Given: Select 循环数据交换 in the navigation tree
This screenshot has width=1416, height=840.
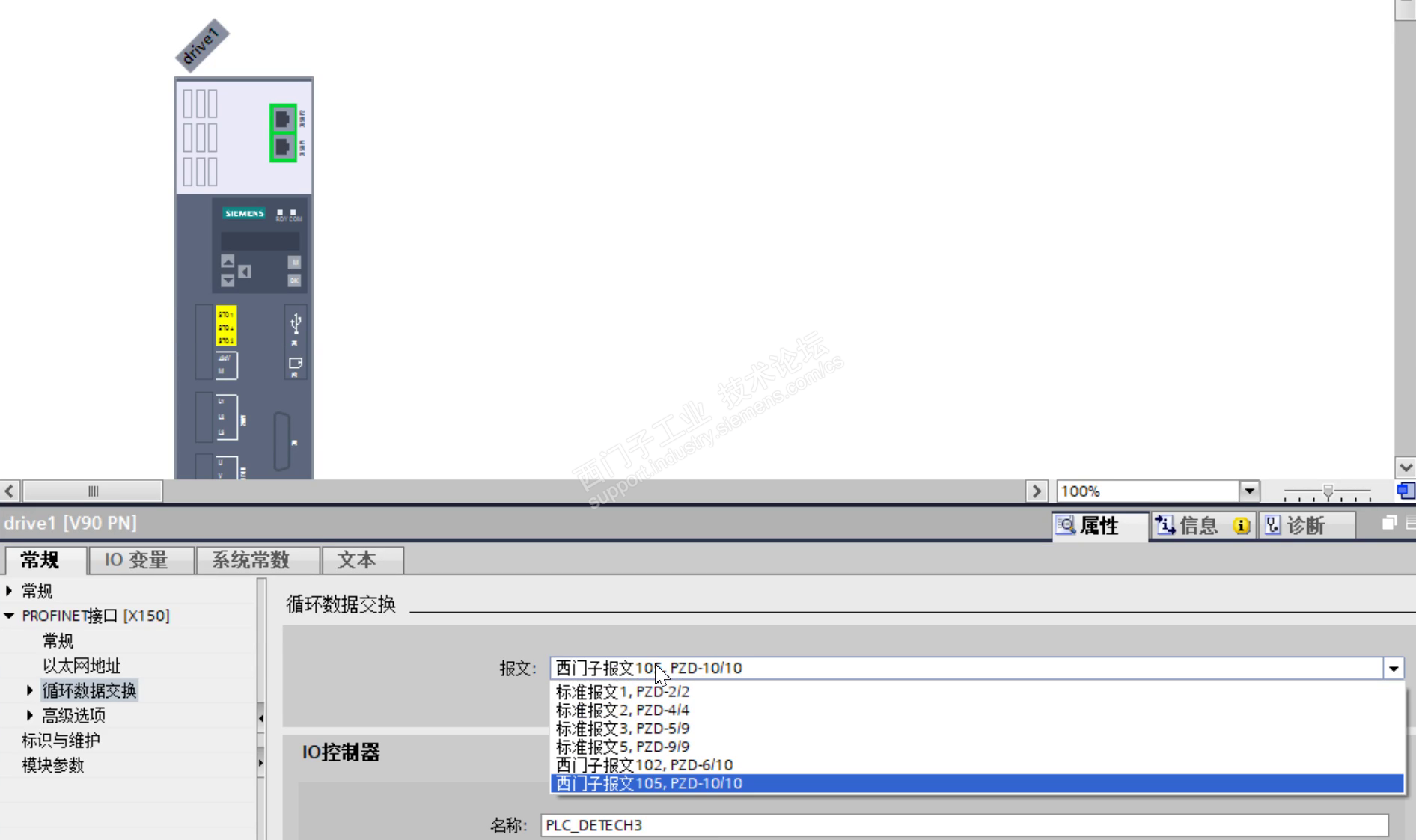Looking at the screenshot, I should point(89,690).
